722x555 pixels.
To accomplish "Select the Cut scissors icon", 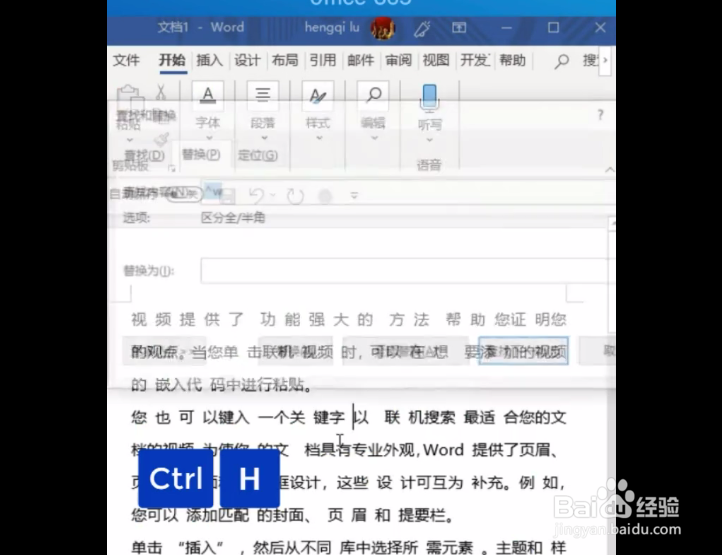I will coord(161,93).
